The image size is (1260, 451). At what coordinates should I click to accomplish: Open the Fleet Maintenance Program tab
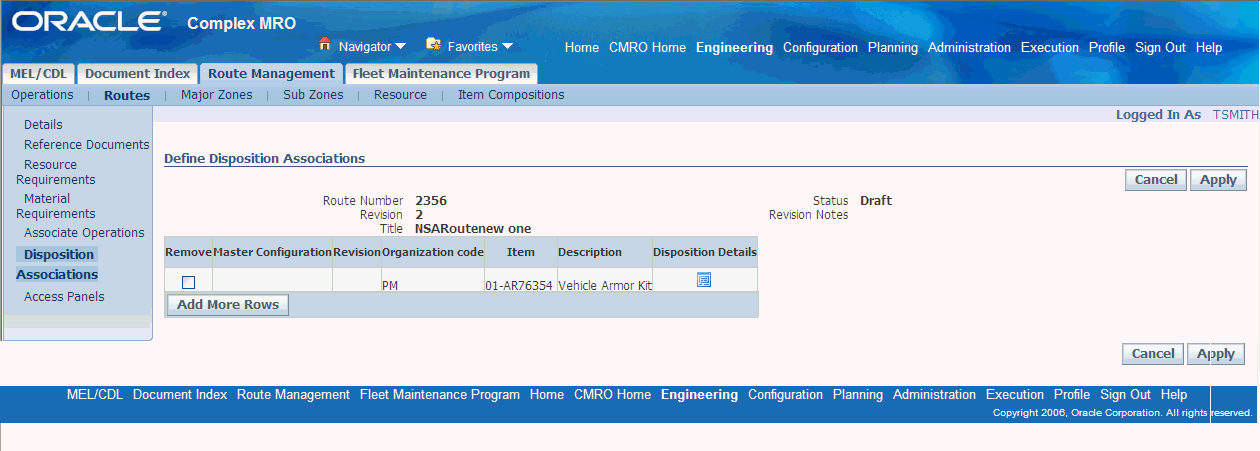click(441, 74)
